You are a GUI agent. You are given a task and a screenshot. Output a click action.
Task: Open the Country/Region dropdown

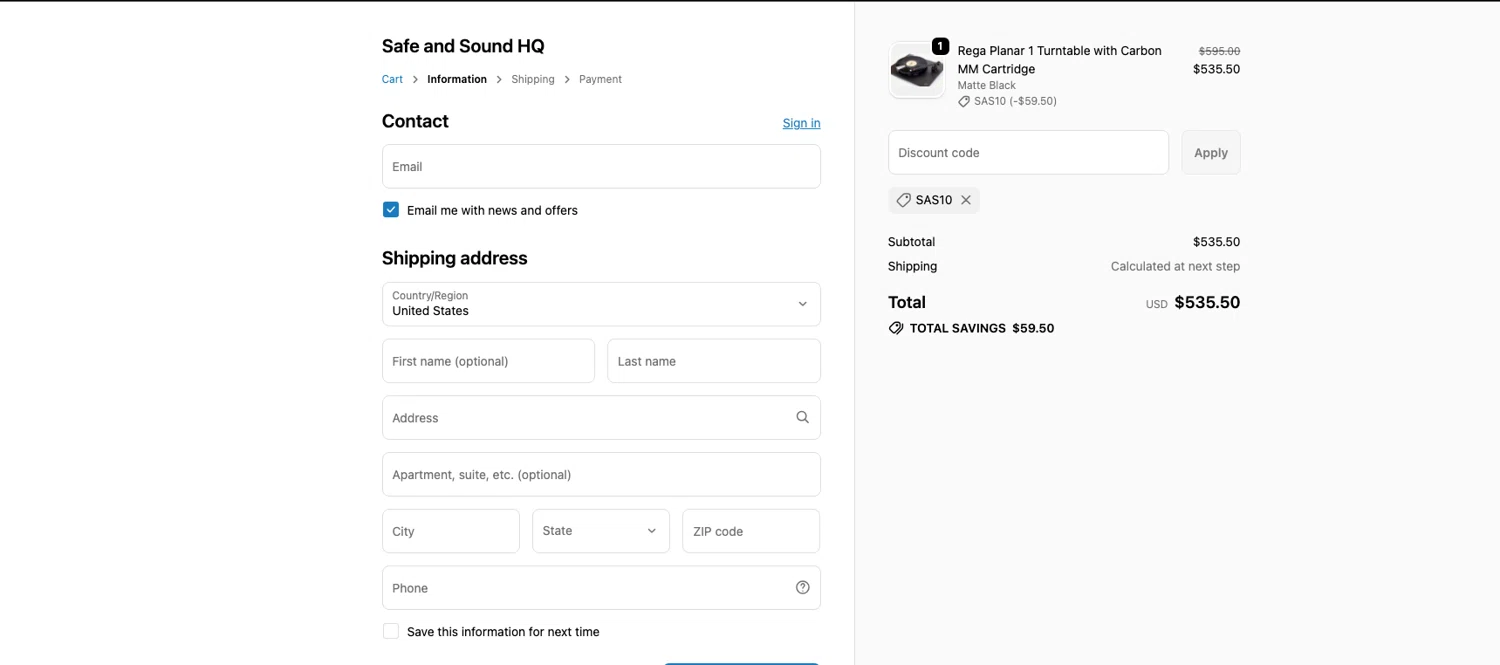pos(601,304)
